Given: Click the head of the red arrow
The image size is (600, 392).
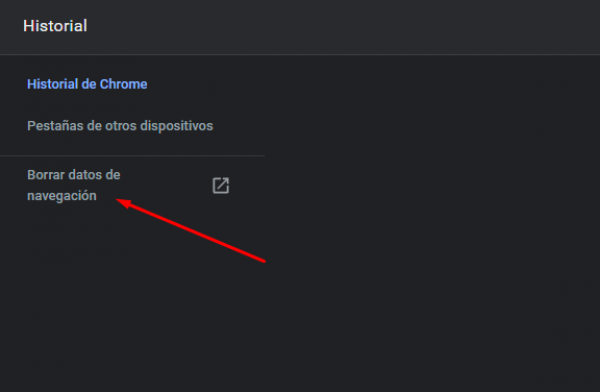Looking at the screenshot, I should 122,203.
